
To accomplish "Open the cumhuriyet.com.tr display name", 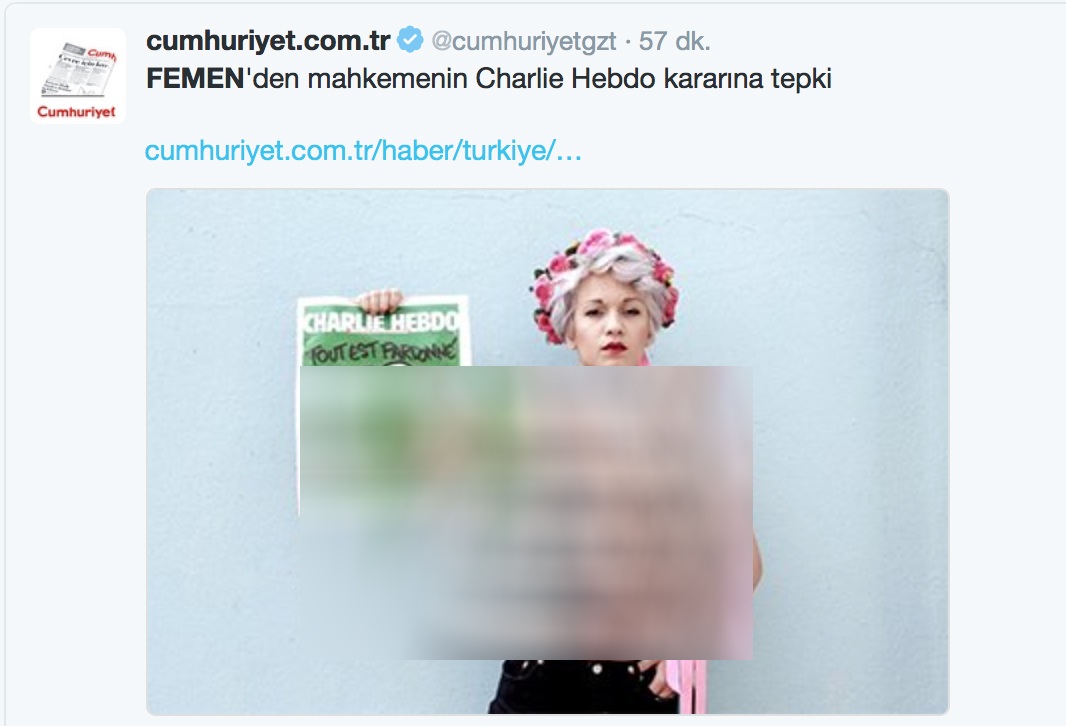I will [x=268, y=41].
